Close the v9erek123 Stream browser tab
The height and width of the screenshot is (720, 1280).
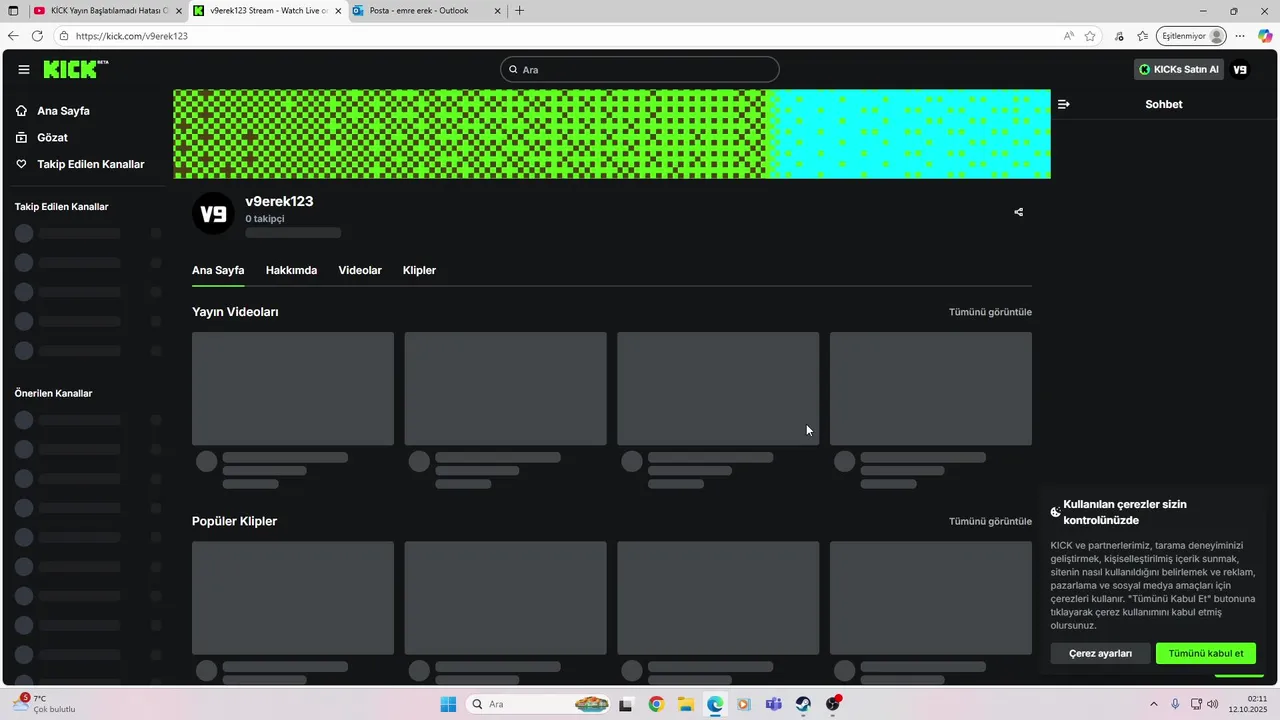337,11
